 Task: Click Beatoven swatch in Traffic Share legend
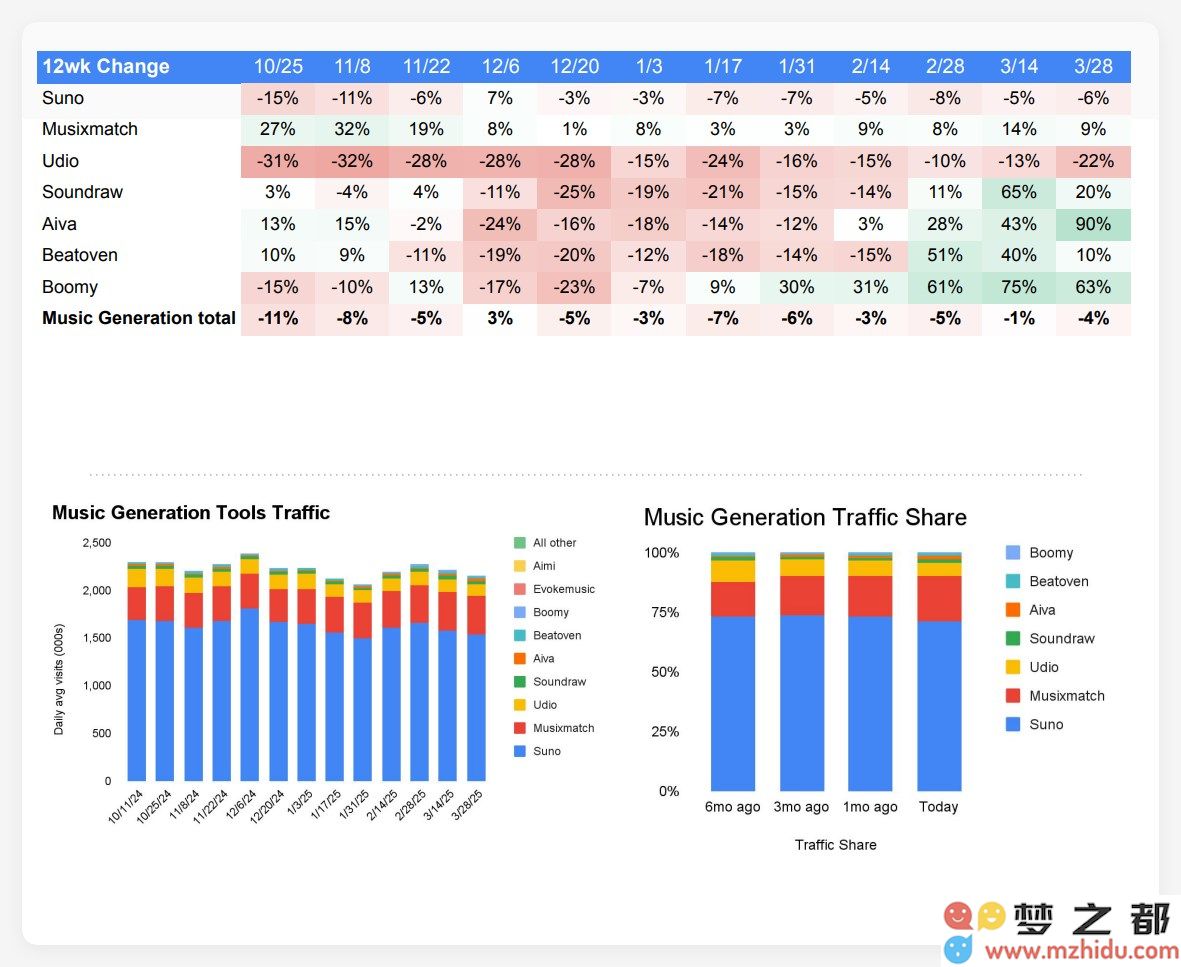[x=1013, y=581]
